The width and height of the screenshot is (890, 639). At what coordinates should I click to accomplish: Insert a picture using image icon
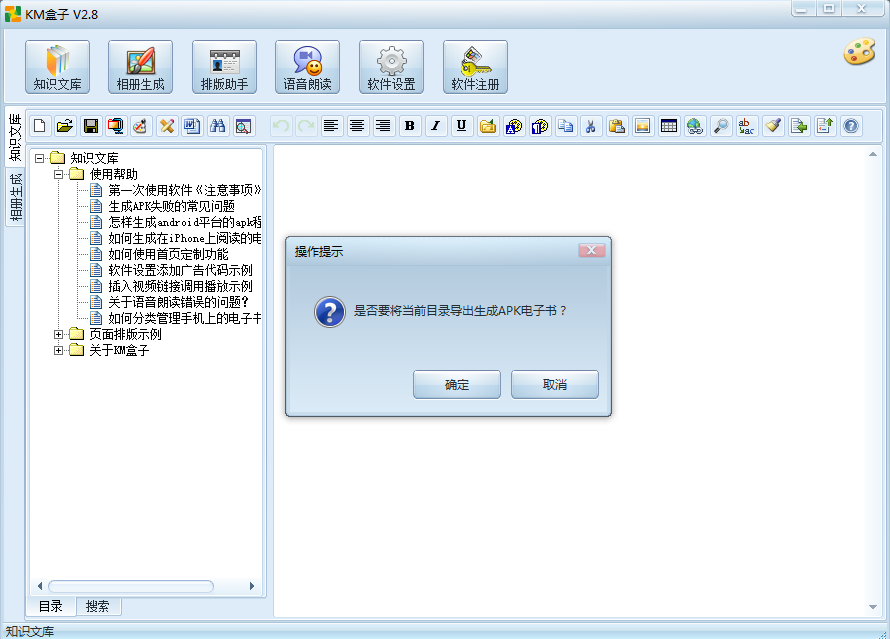coord(643,126)
